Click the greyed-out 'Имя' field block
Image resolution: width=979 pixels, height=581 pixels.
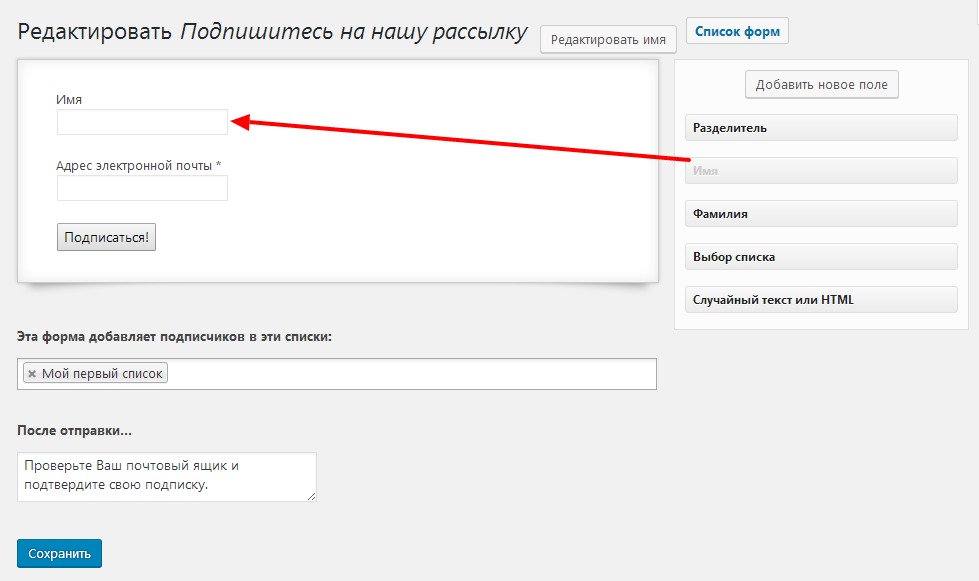[821, 171]
